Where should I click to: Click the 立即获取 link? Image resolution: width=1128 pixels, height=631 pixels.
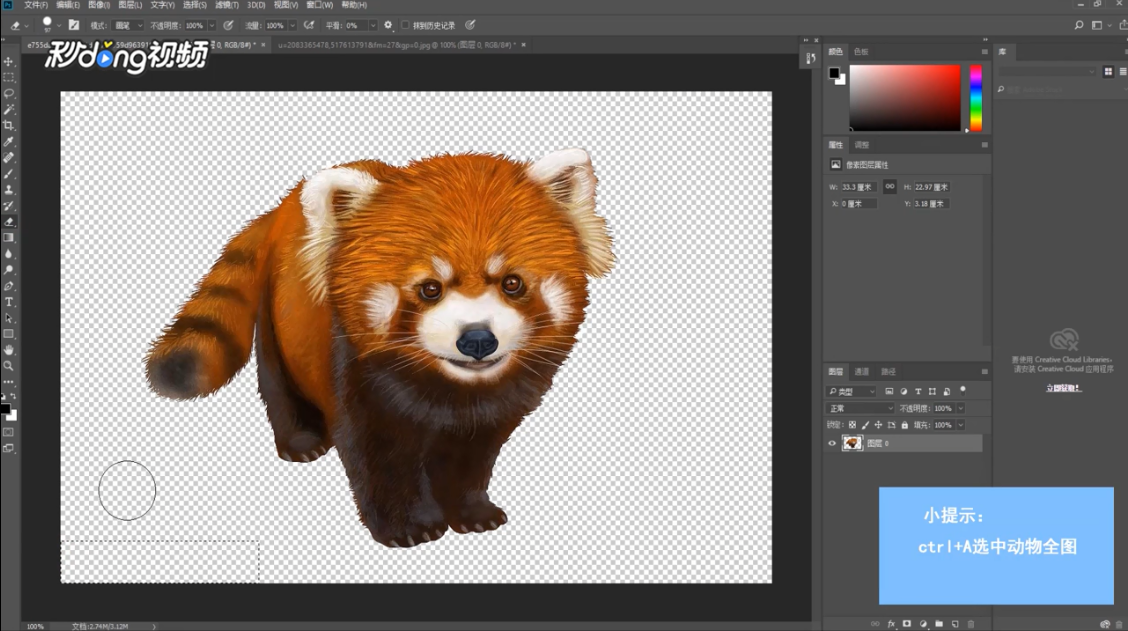pos(1063,388)
